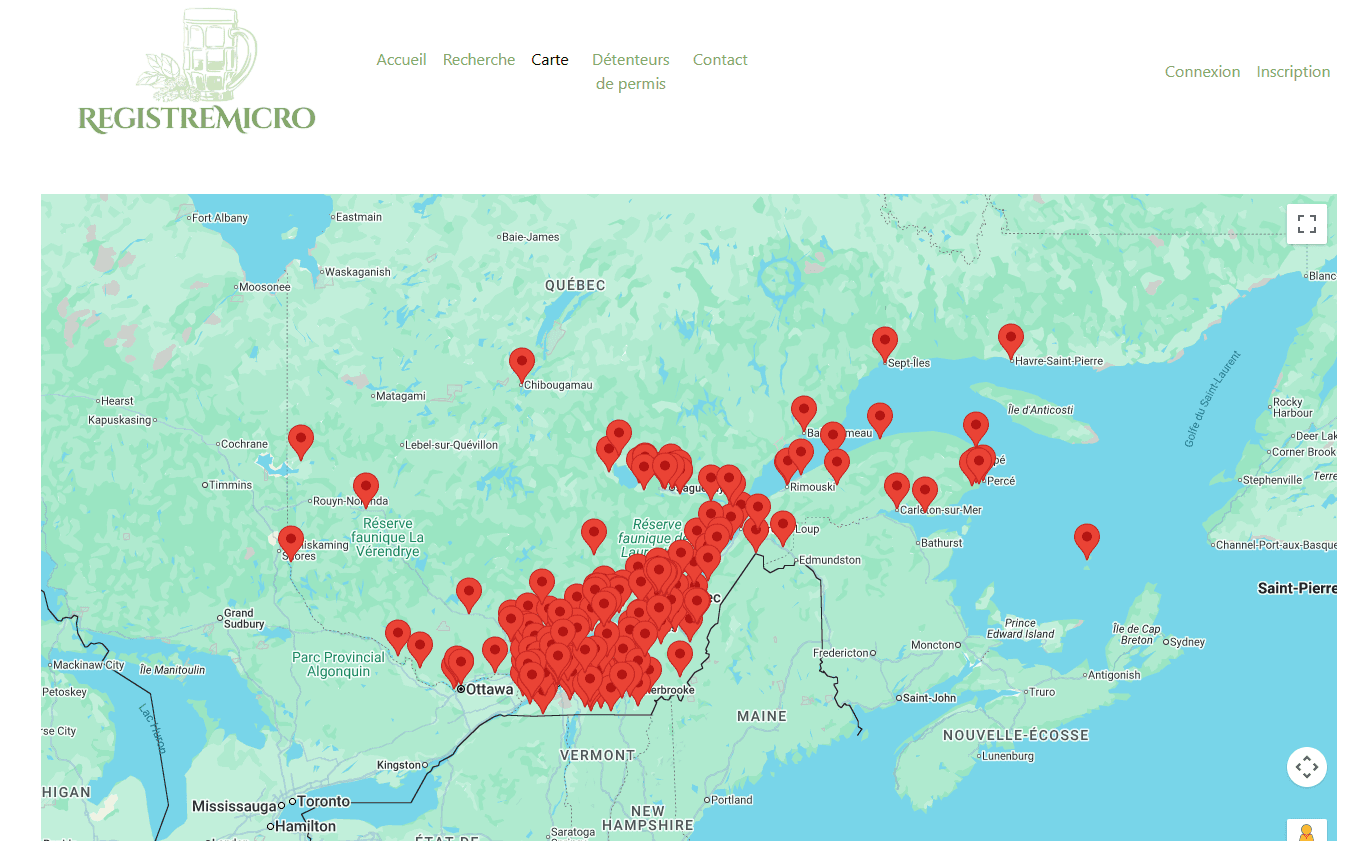The height and width of the screenshot is (841, 1363).
Task: Open the marker at Rouyn-Noranda
Action: coord(365,488)
